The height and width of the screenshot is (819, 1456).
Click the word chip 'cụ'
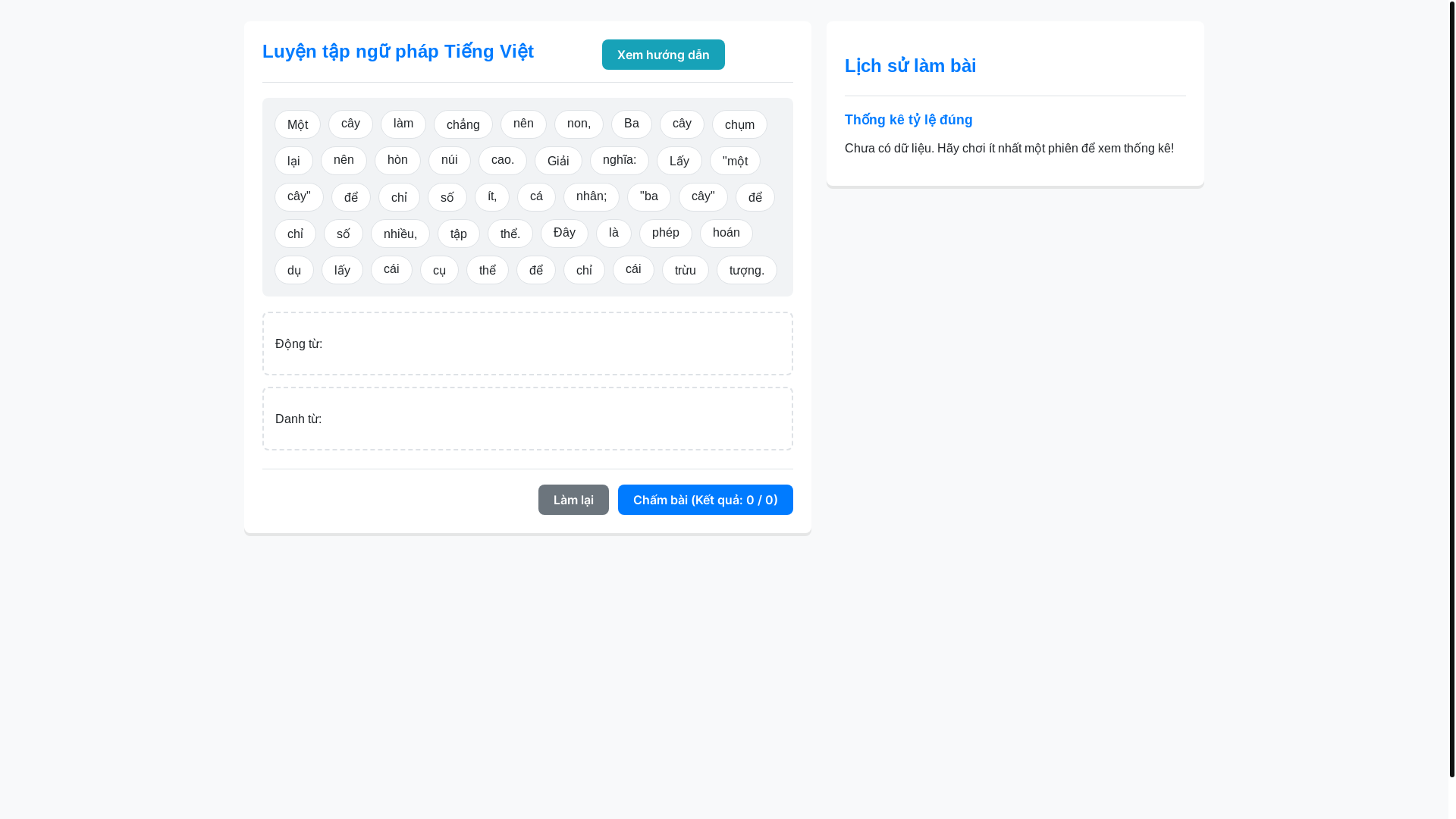point(439,270)
